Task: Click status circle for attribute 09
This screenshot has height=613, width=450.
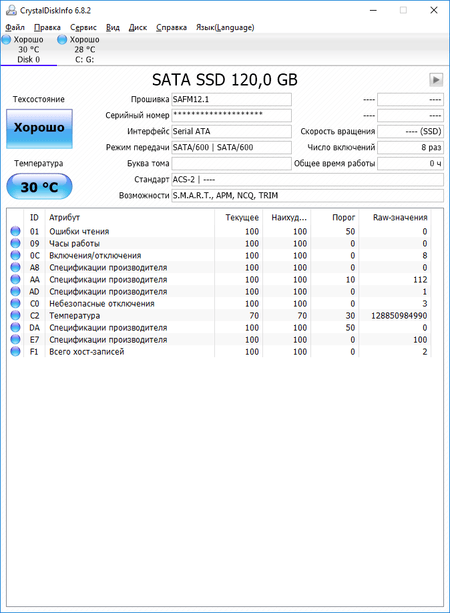Action: point(15,243)
